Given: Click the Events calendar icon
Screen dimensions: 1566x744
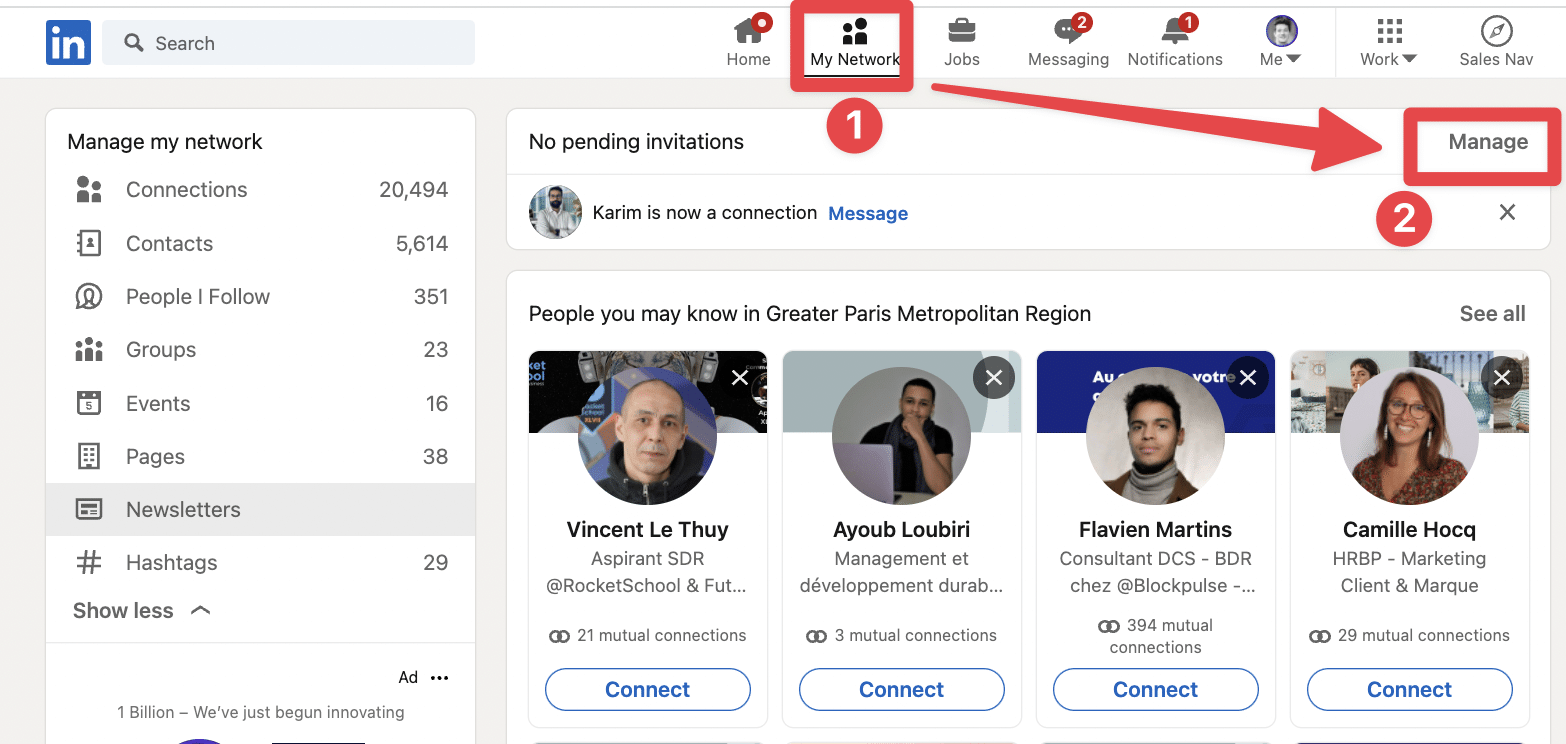Looking at the screenshot, I should point(89,403).
